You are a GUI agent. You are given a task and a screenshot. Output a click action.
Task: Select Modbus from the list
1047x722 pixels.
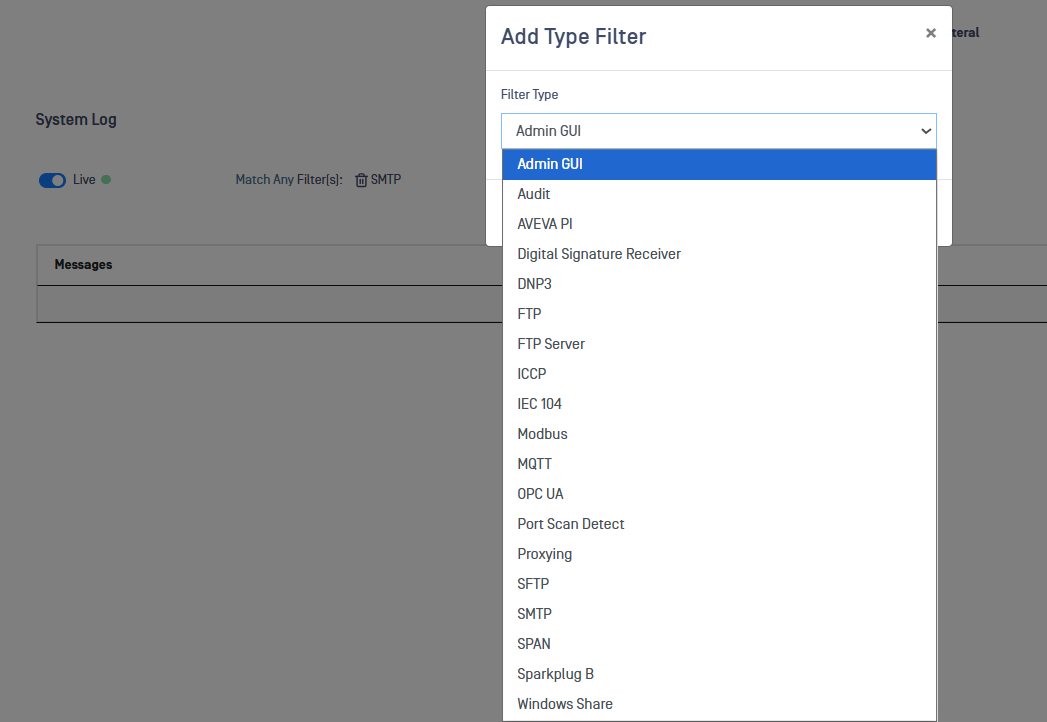[542, 434]
